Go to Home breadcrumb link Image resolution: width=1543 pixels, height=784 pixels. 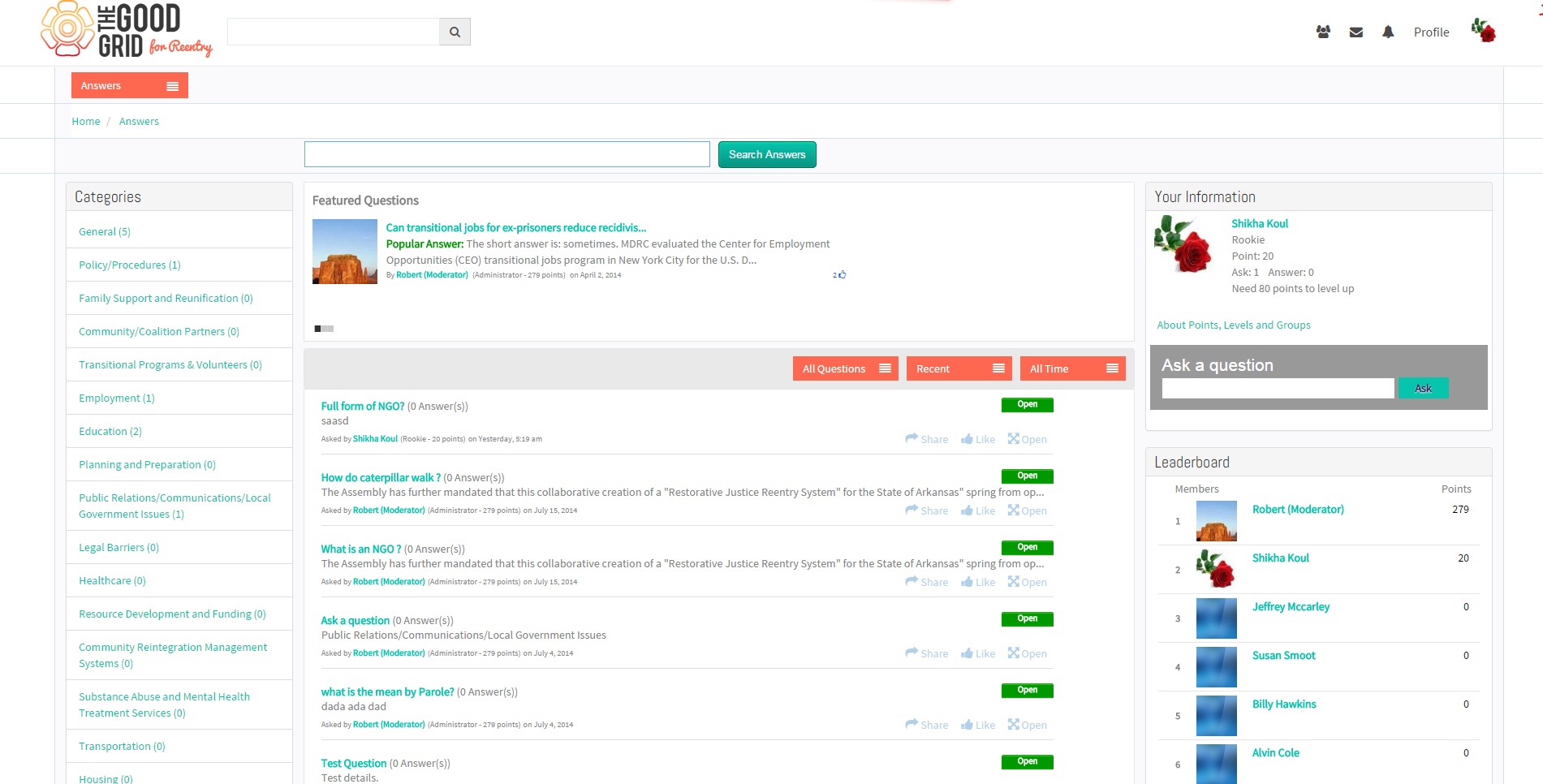(86, 121)
